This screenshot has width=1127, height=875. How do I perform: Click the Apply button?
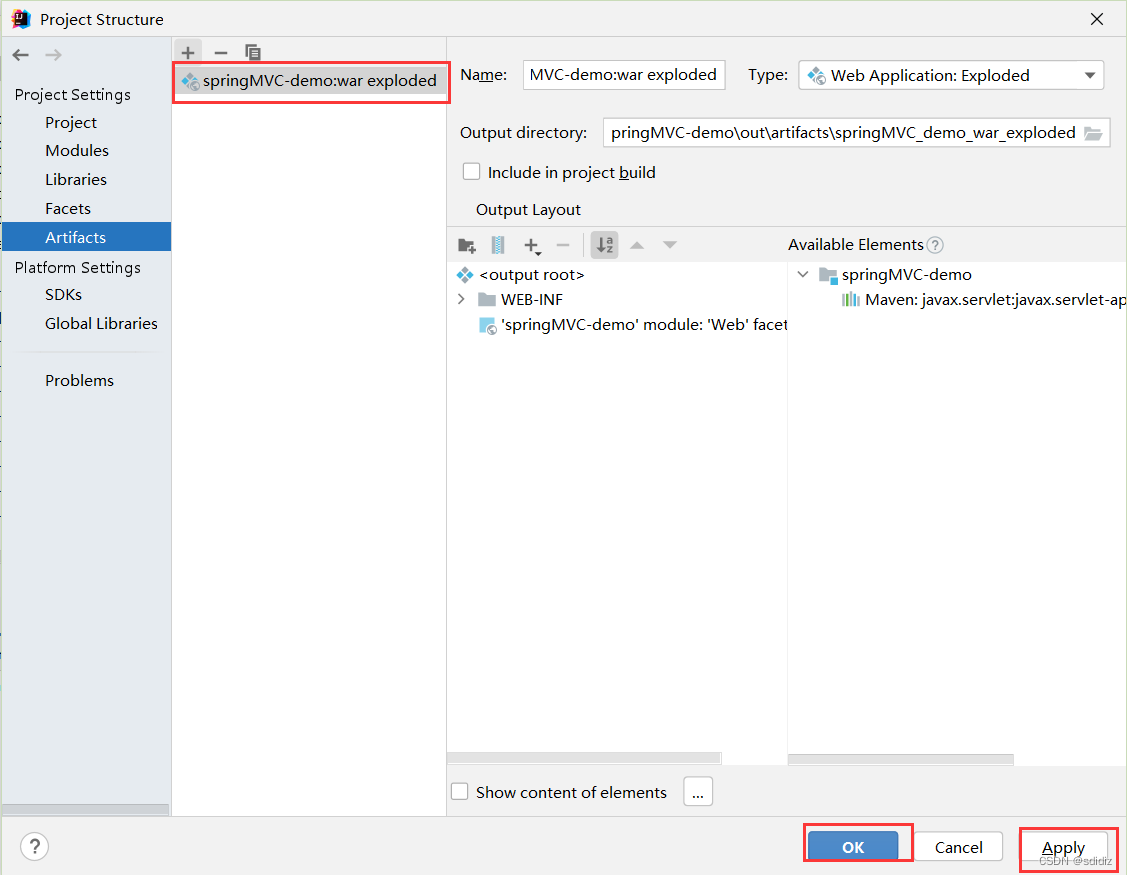(1063, 847)
